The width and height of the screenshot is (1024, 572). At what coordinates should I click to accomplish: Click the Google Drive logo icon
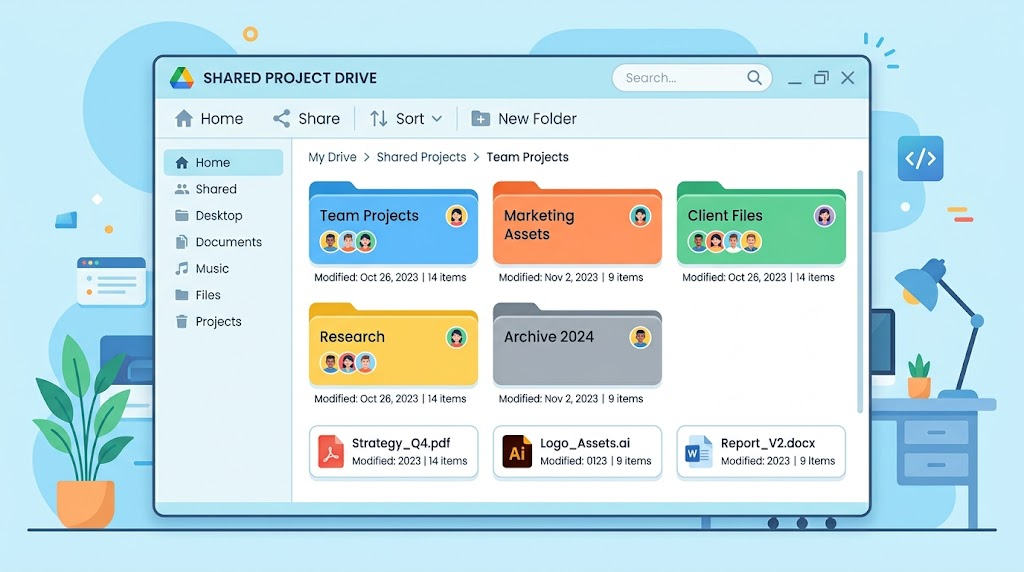182,78
